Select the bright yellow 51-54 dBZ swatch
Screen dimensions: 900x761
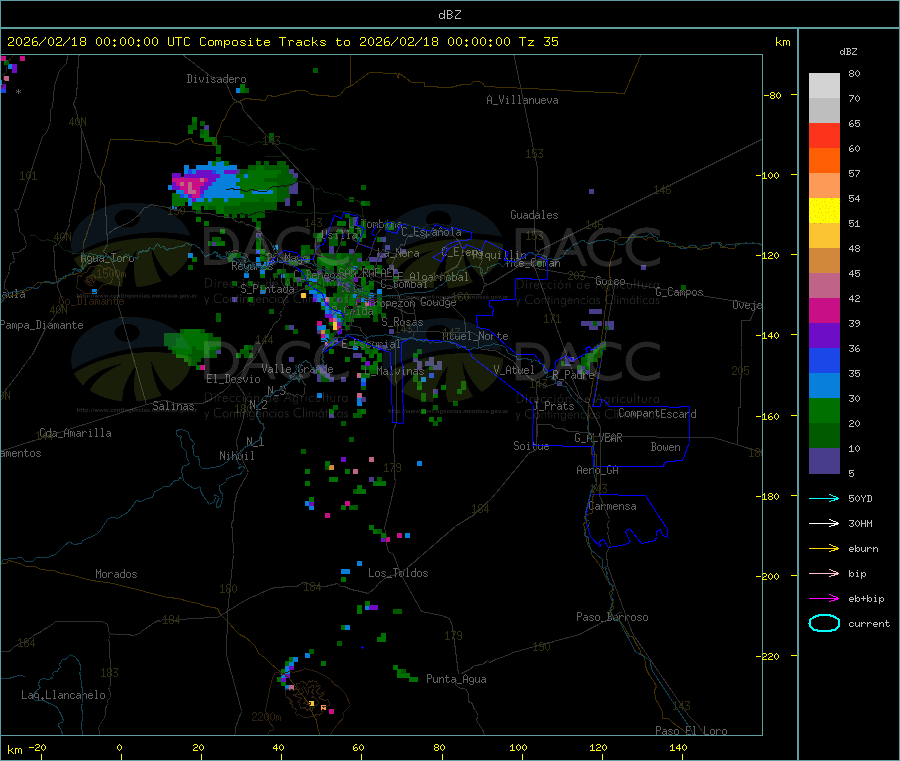coord(824,210)
